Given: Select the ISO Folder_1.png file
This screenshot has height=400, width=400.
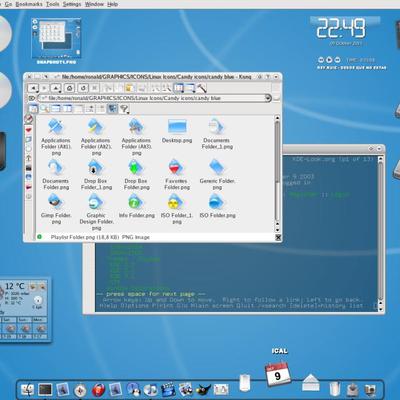Looking at the screenshot, I should (x=176, y=209).
